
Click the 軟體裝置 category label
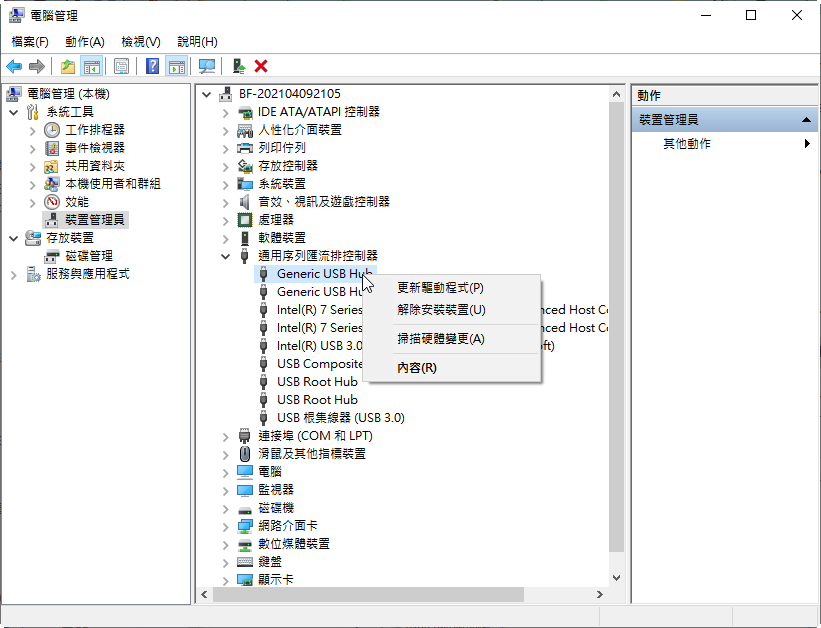(282, 238)
